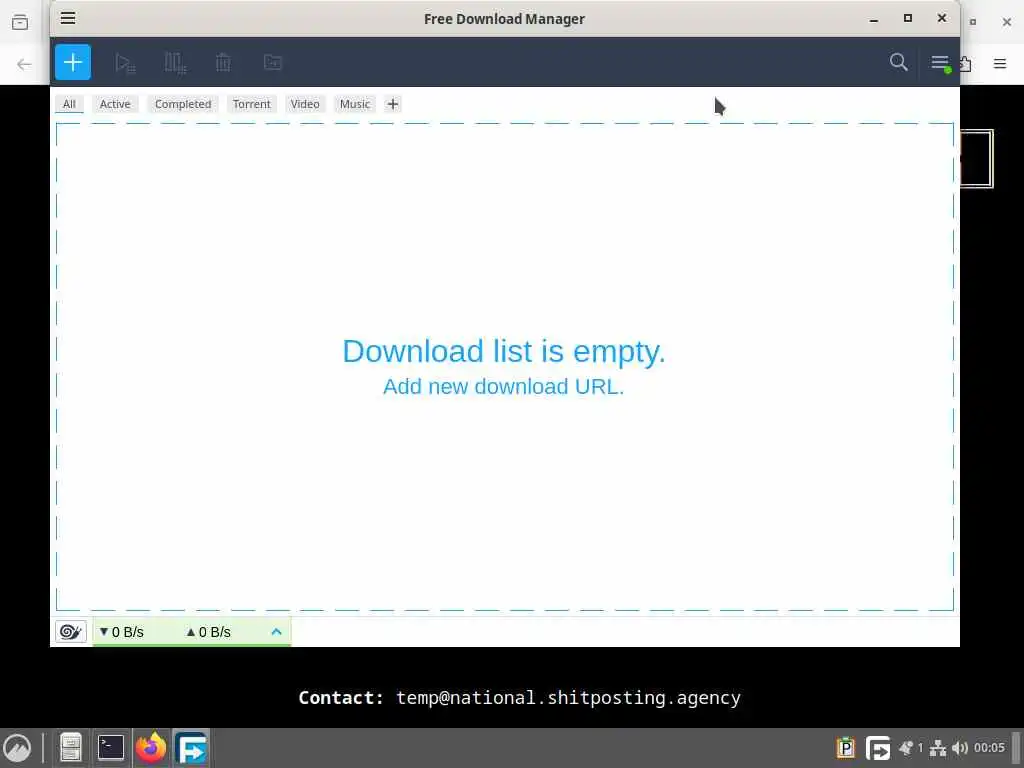This screenshot has width=1024, height=768.
Task: Open the main menu with green dot
Action: pos(940,63)
